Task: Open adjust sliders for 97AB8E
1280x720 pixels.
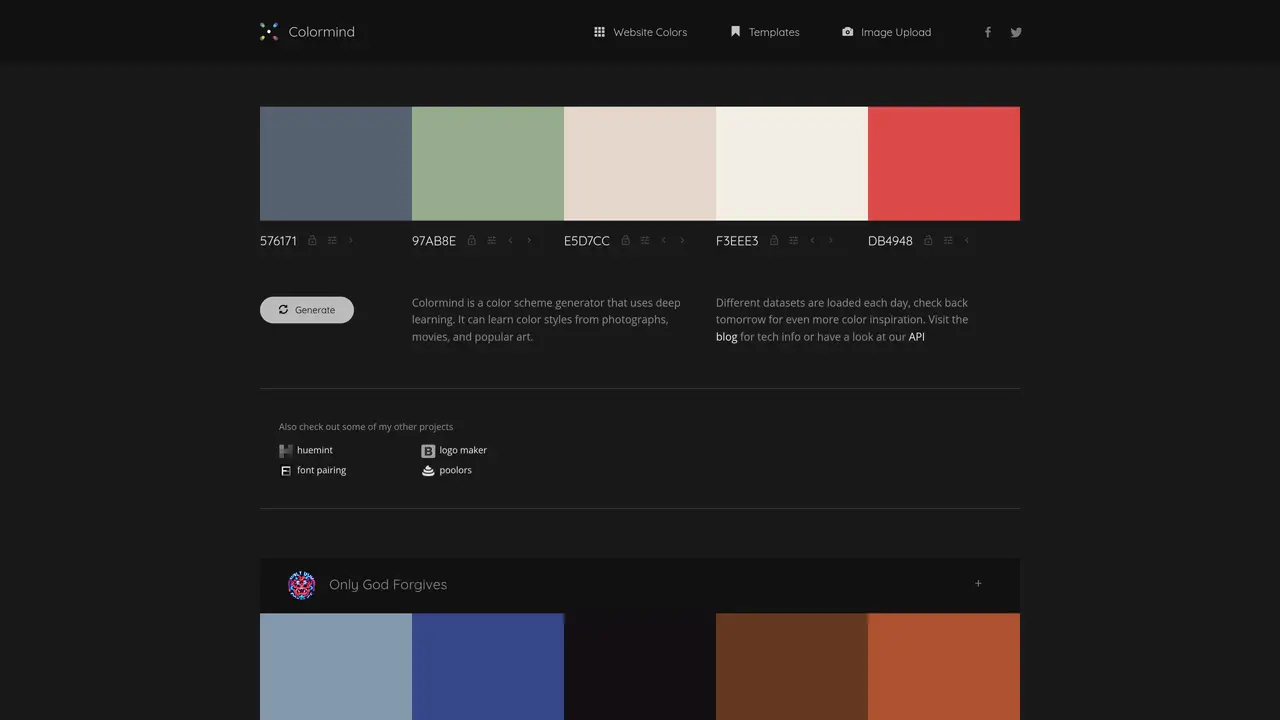Action: point(491,240)
